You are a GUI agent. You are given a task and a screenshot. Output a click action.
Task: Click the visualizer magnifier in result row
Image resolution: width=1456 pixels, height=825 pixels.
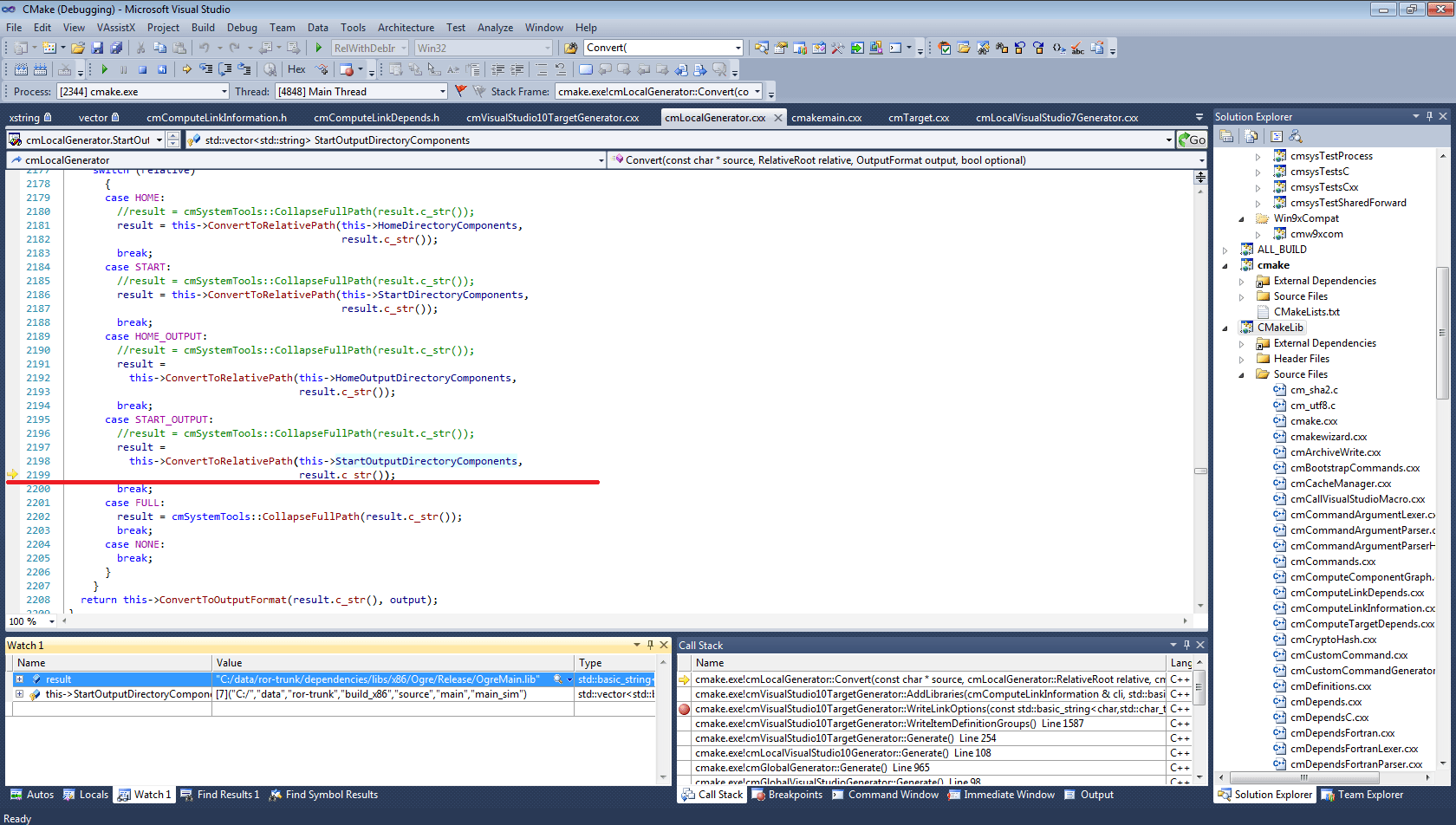click(x=558, y=679)
